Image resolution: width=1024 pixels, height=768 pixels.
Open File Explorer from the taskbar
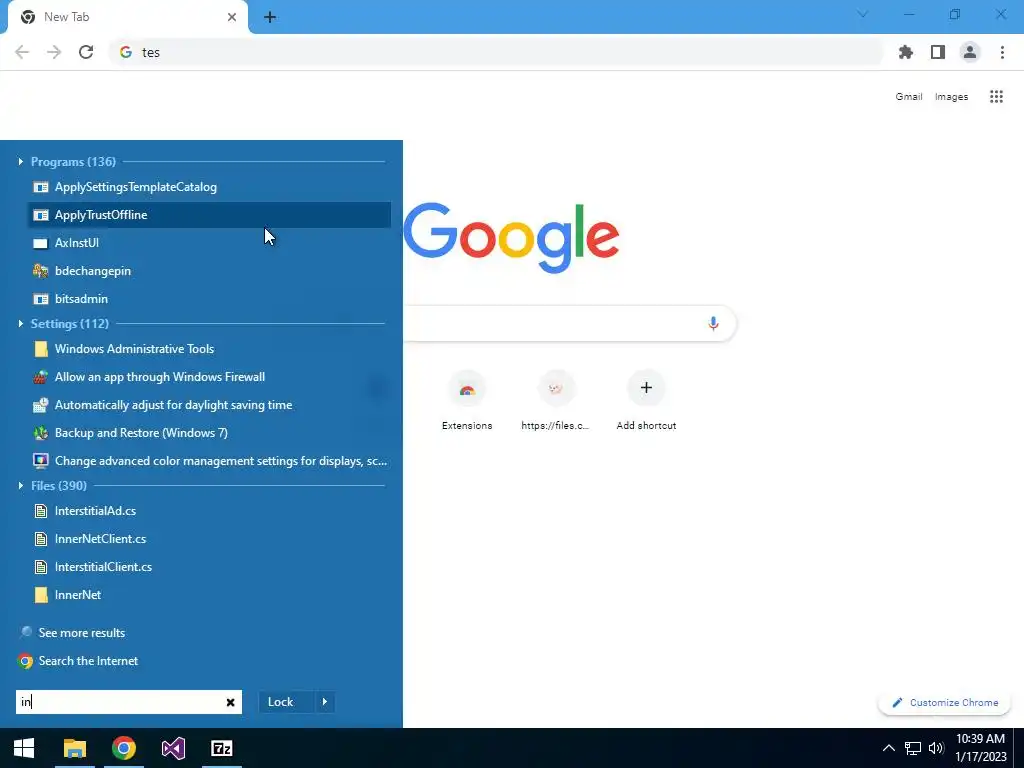[x=74, y=748]
